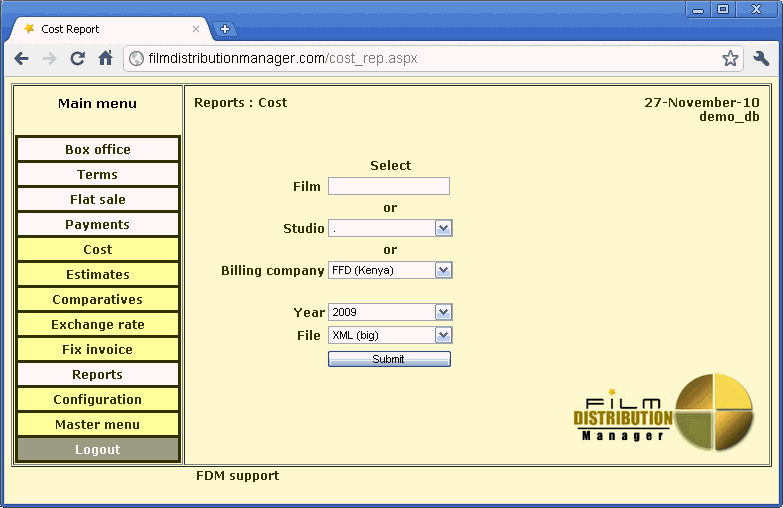Bookmark page with star icon
This screenshot has width=783, height=508.
pyautogui.click(x=730, y=59)
